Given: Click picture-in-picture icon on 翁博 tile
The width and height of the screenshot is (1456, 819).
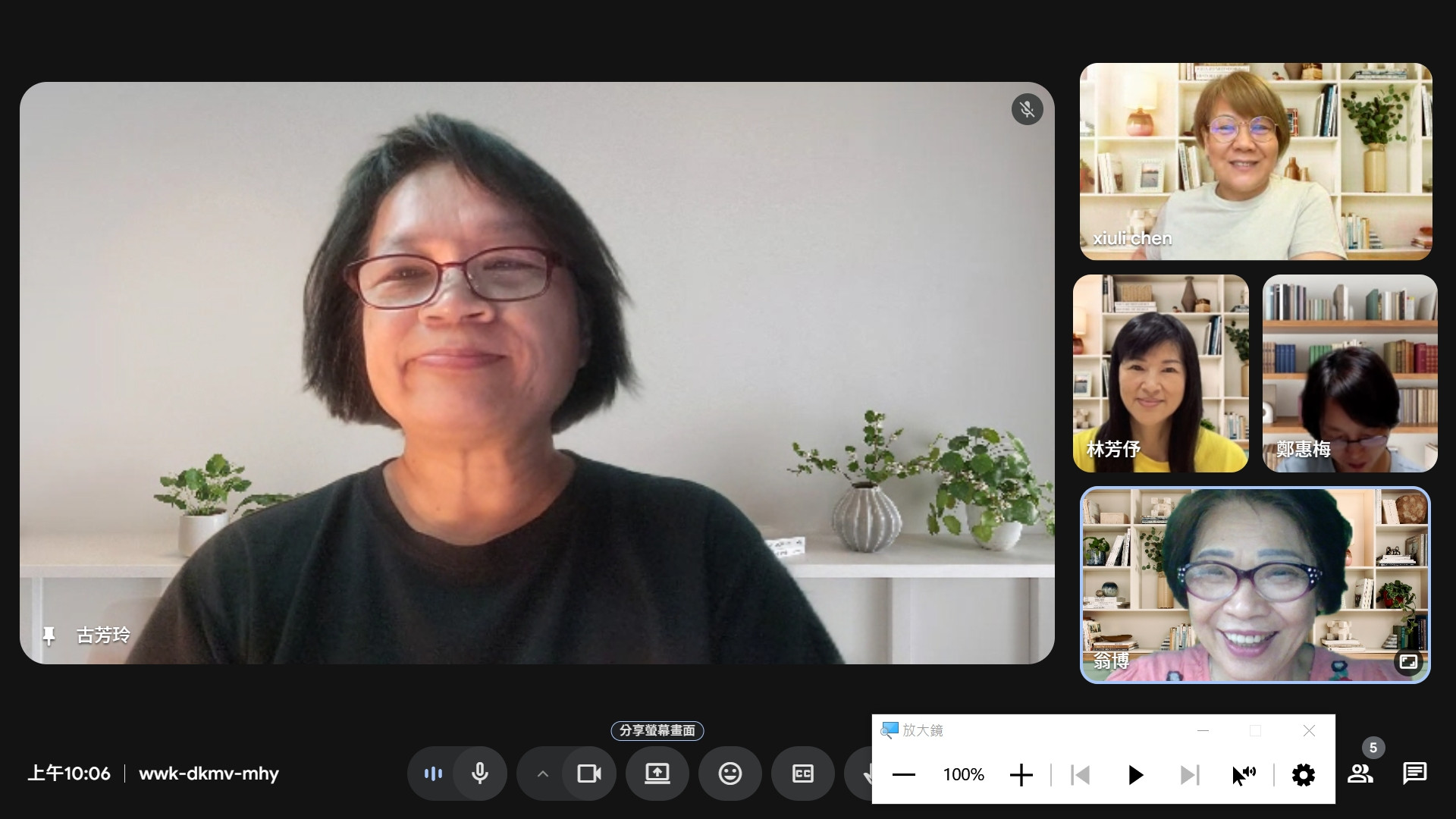Looking at the screenshot, I should click(x=1407, y=661).
